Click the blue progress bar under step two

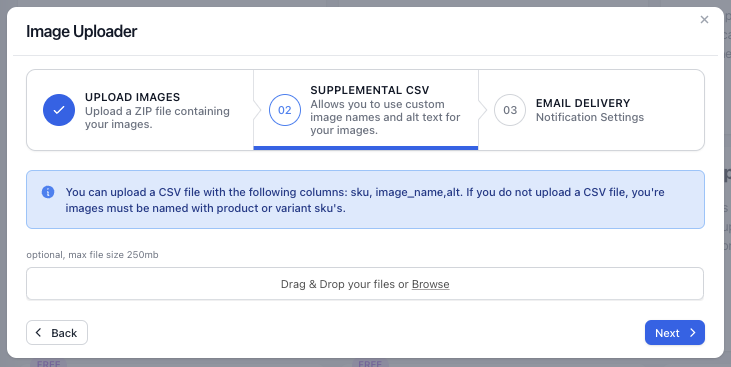tap(366, 148)
